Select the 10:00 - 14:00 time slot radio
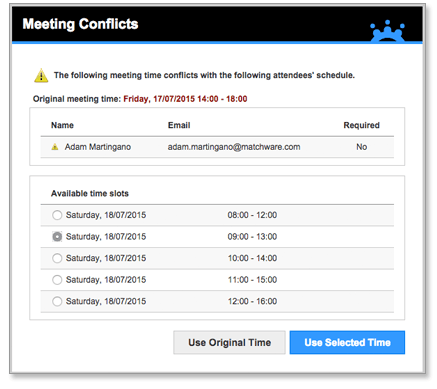 pyautogui.click(x=57, y=258)
